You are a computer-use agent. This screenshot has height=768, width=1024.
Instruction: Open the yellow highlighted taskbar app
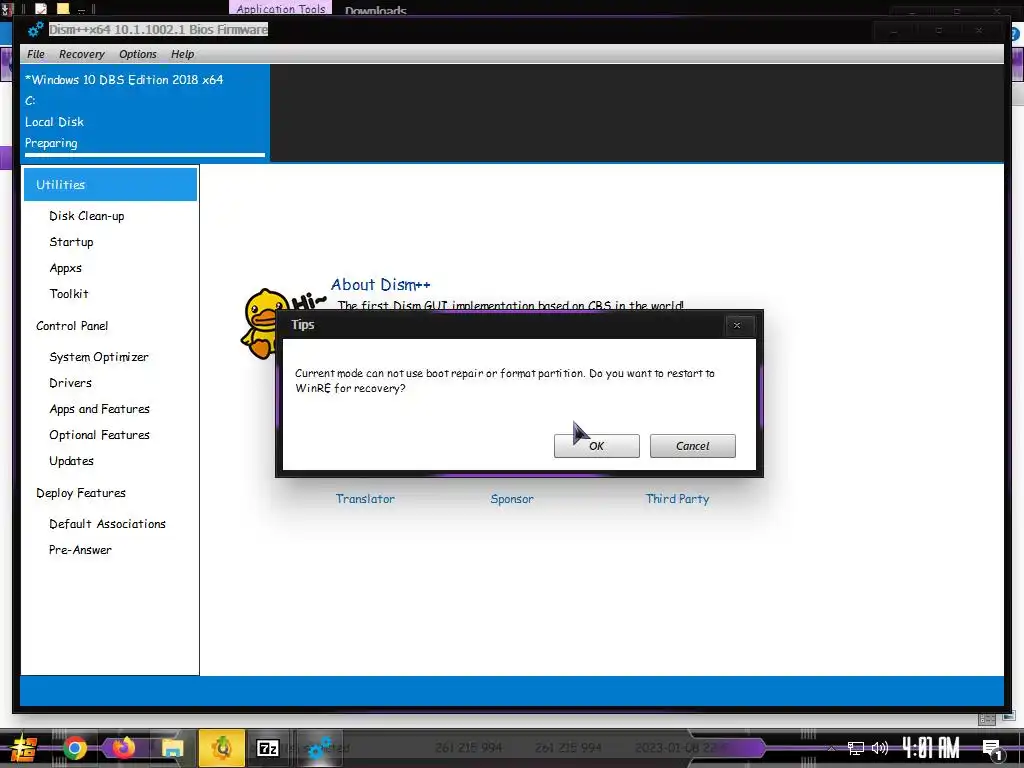[x=222, y=748]
